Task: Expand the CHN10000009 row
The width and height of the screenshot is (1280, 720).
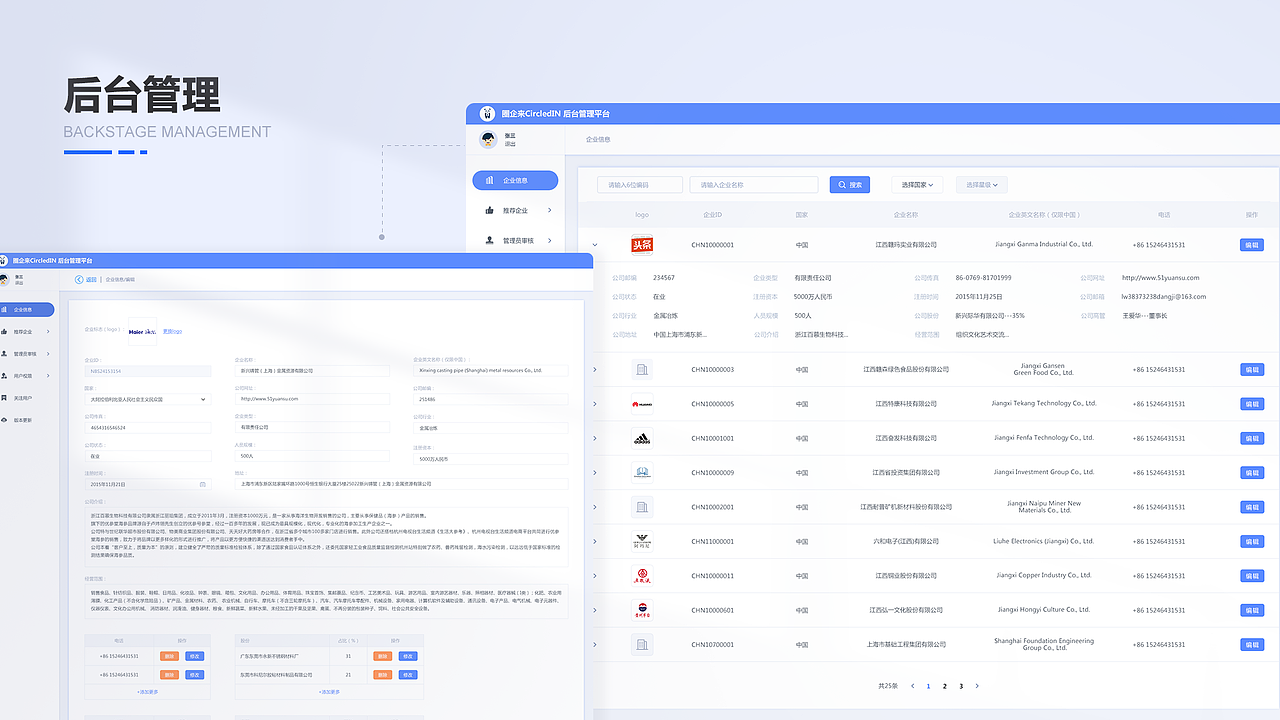Action: 594,473
